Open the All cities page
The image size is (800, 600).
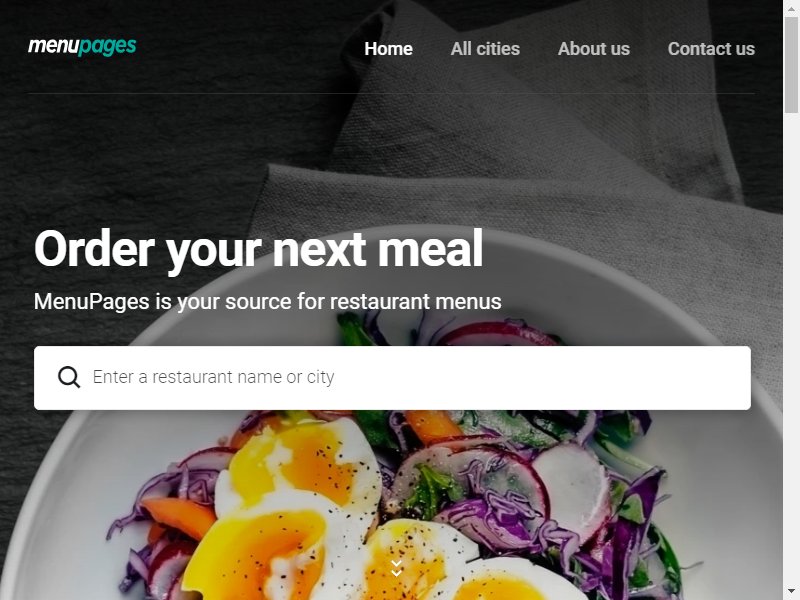click(485, 49)
